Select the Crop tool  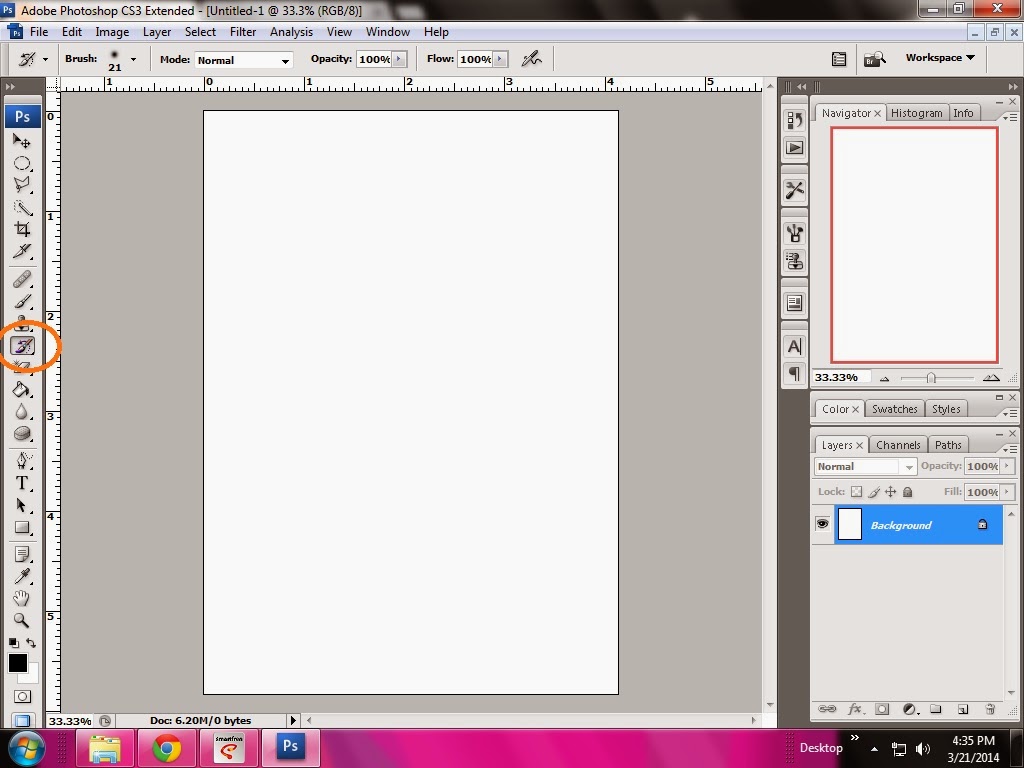pyautogui.click(x=22, y=229)
